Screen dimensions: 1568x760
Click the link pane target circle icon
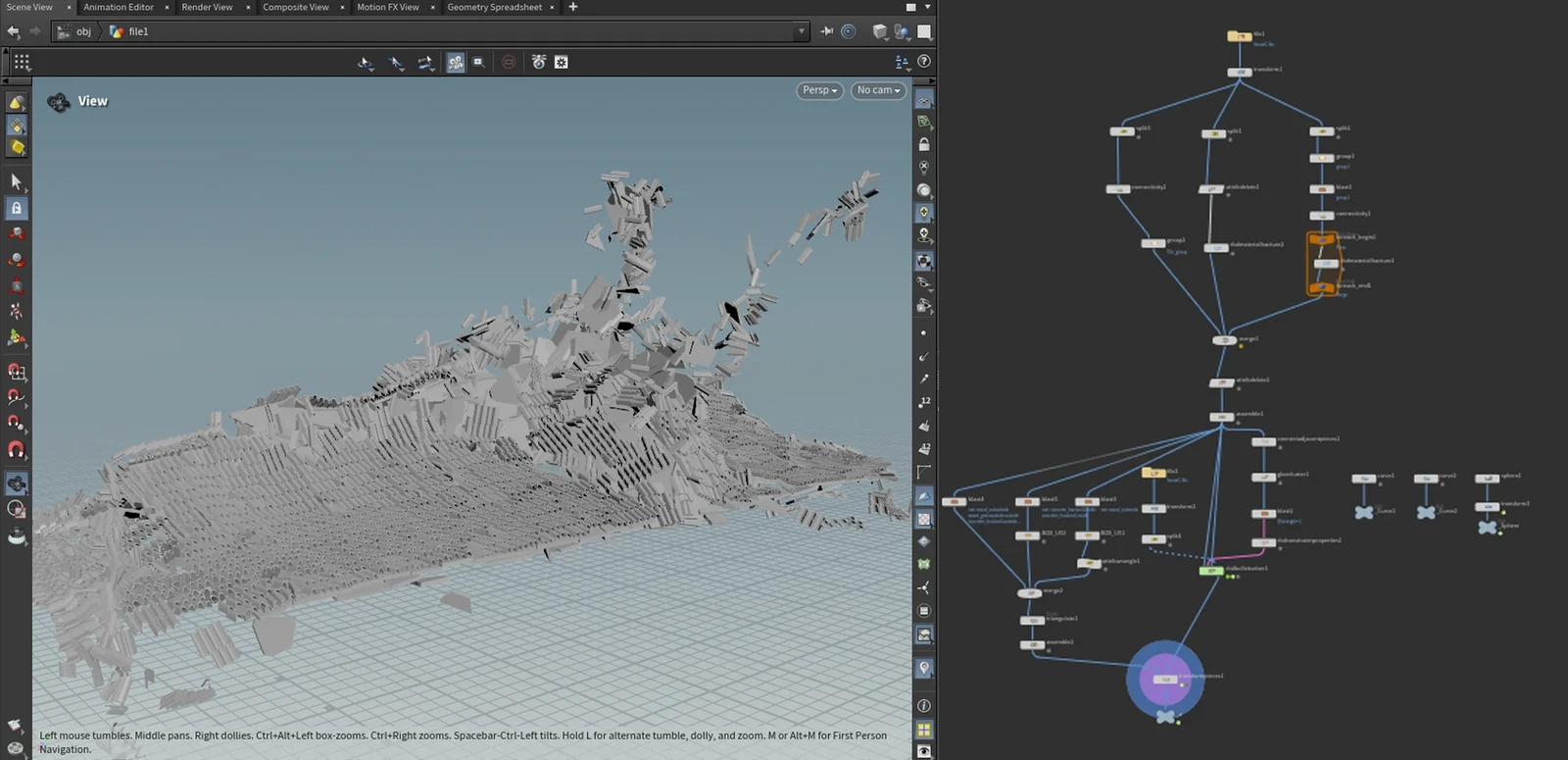coord(849,31)
